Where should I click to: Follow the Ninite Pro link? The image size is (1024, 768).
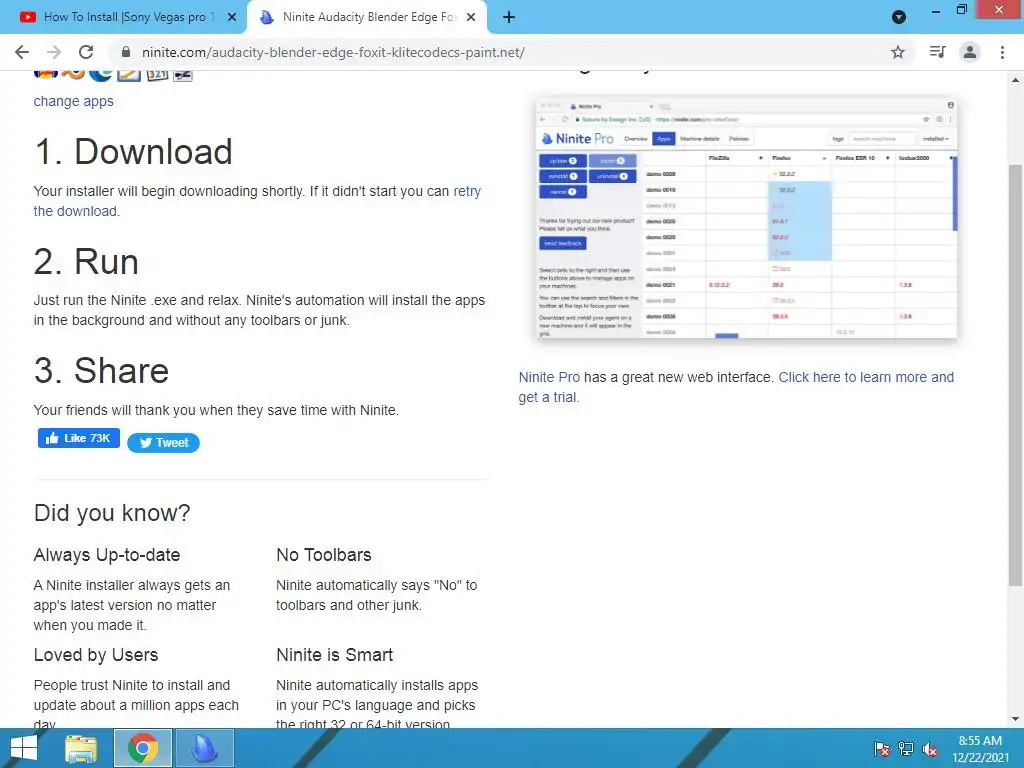549,377
